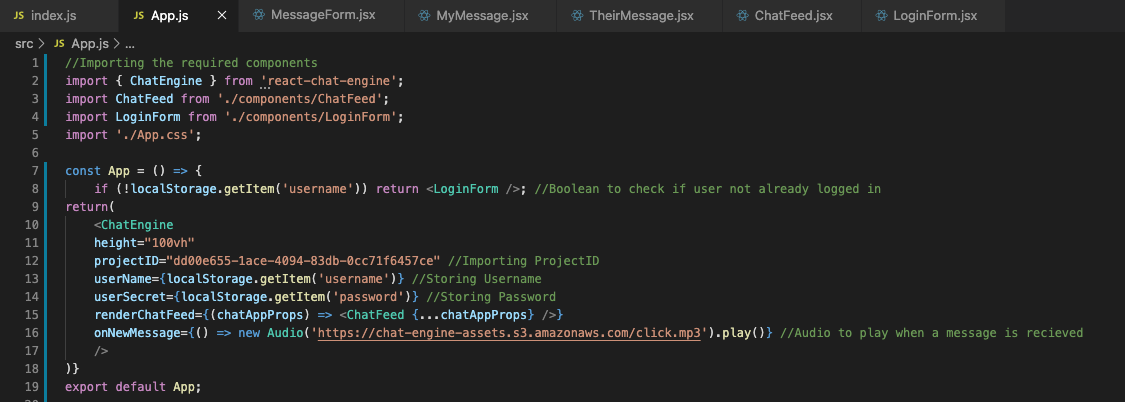Go to the ChatFeed.jsx tab
The image size is (1125, 402).
pos(791,15)
